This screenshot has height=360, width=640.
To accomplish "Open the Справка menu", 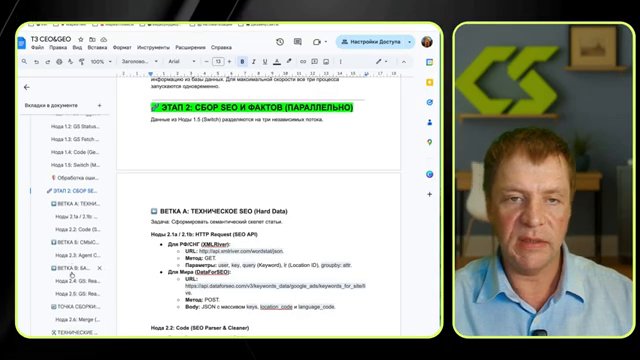I will pos(221,48).
